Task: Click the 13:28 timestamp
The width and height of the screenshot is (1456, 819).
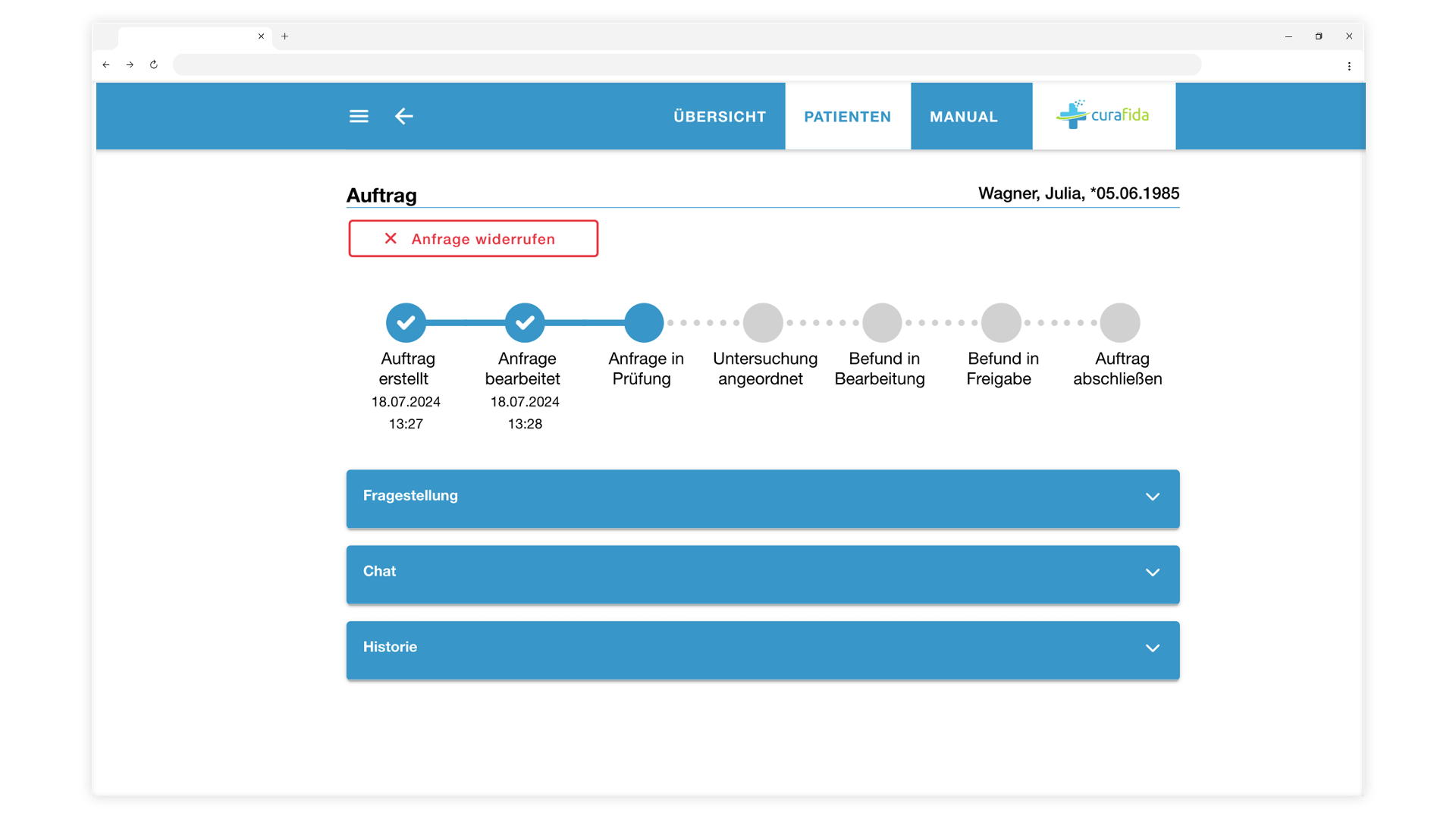Action: [x=525, y=424]
